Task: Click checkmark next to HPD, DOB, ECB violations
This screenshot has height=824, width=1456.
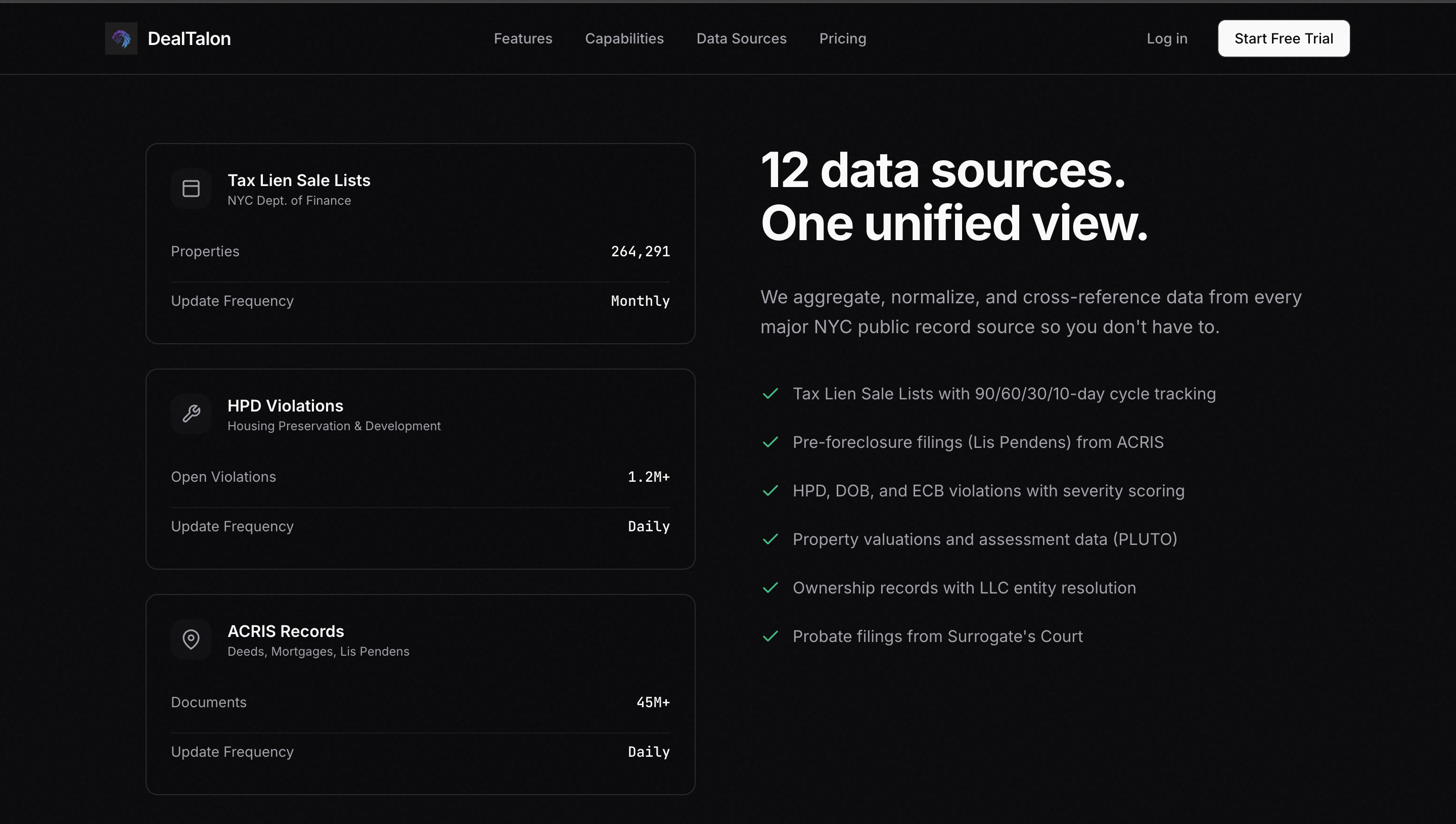Action: pos(770,491)
